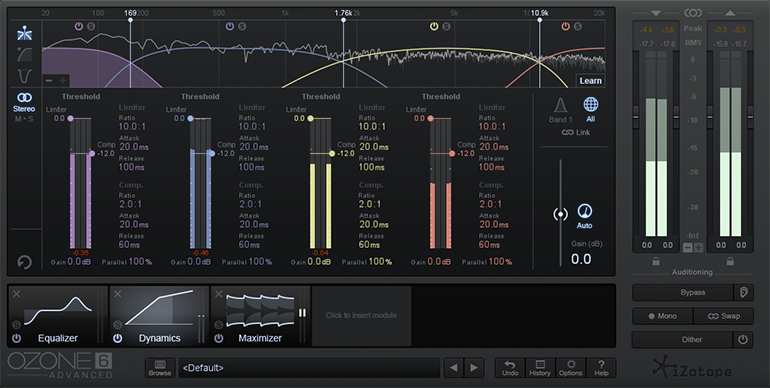Select the Band 1 view icon
This screenshot has height=388, width=770.
(560, 110)
